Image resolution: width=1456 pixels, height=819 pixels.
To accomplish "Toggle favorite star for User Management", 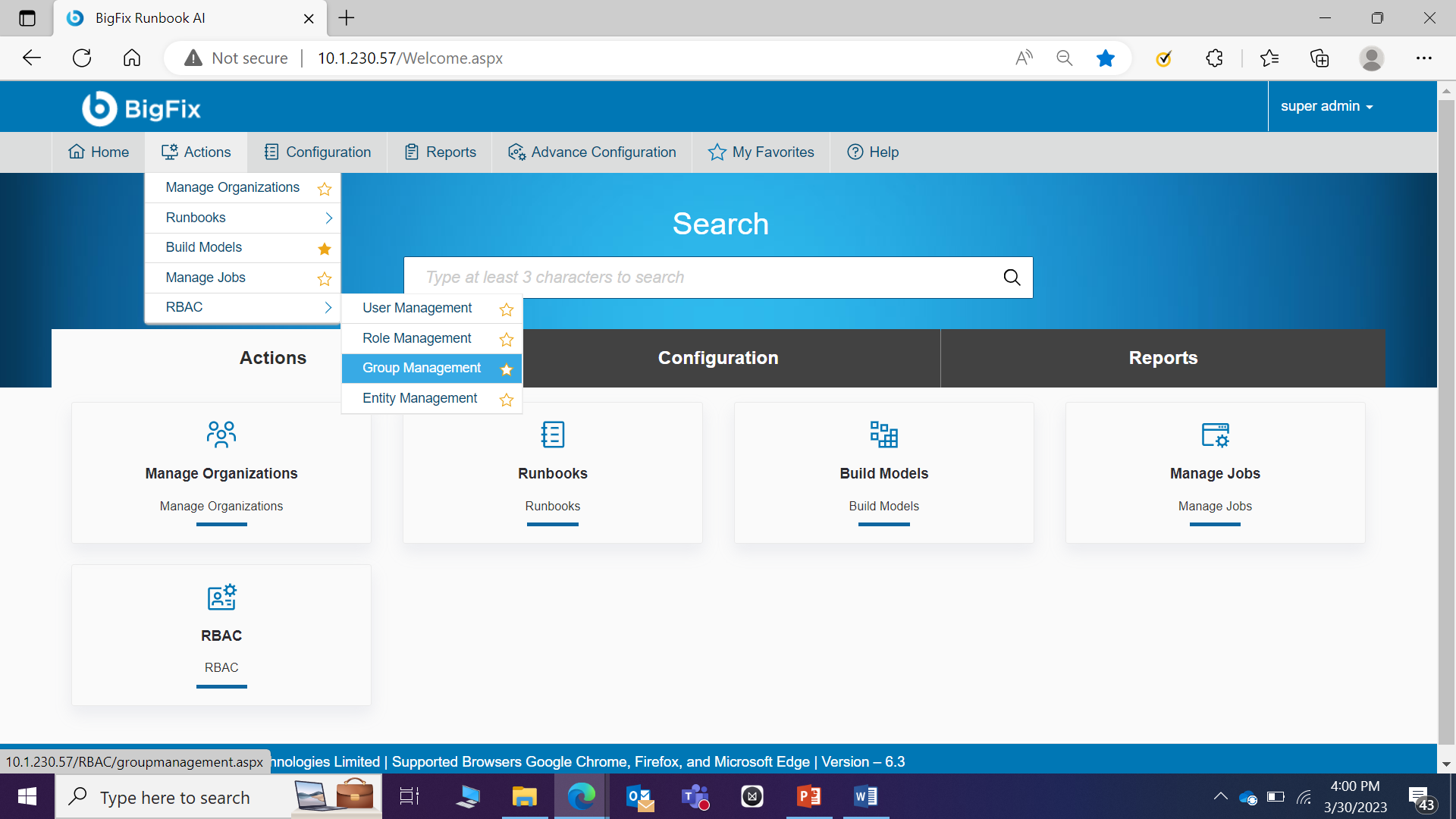I will pyautogui.click(x=507, y=309).
